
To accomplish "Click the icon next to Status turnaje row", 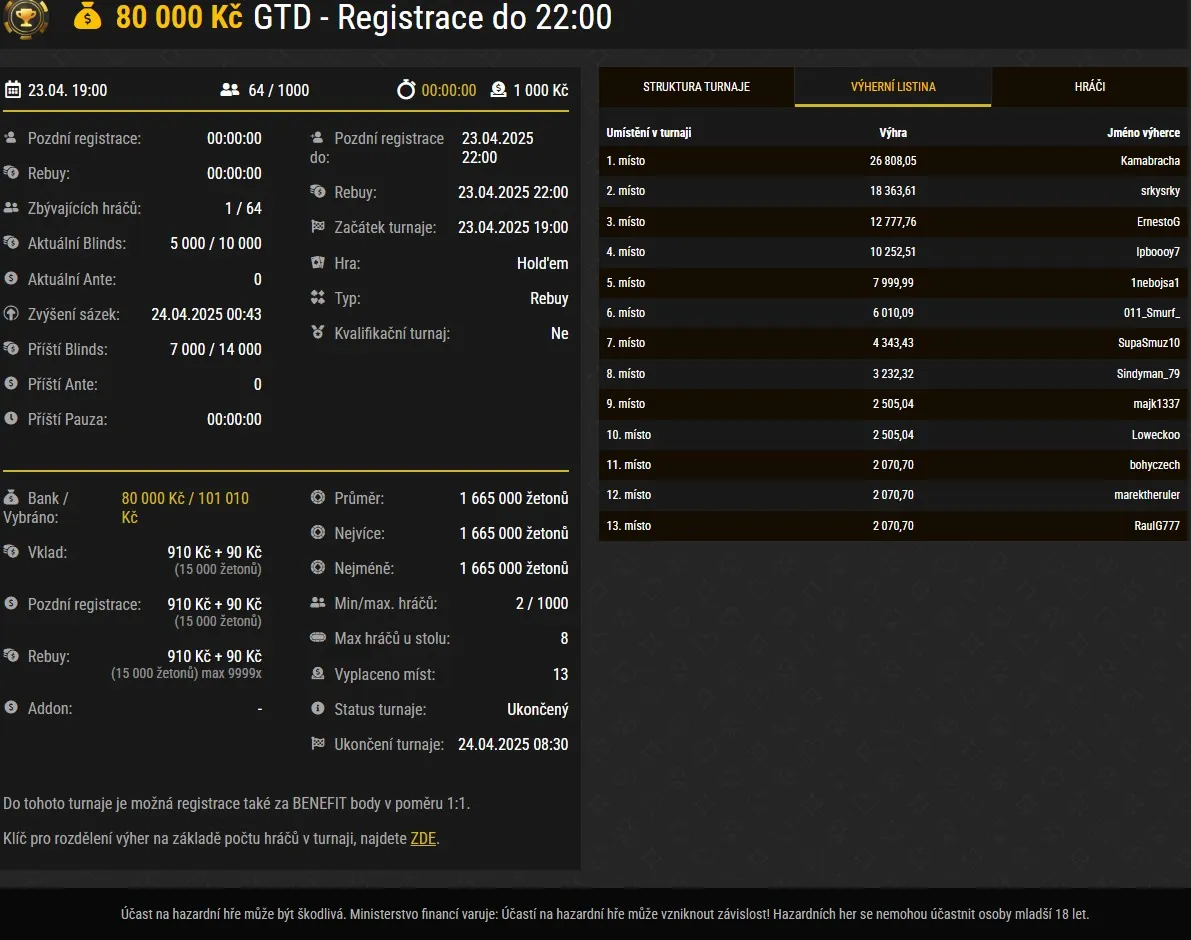I will coord(317,709).
